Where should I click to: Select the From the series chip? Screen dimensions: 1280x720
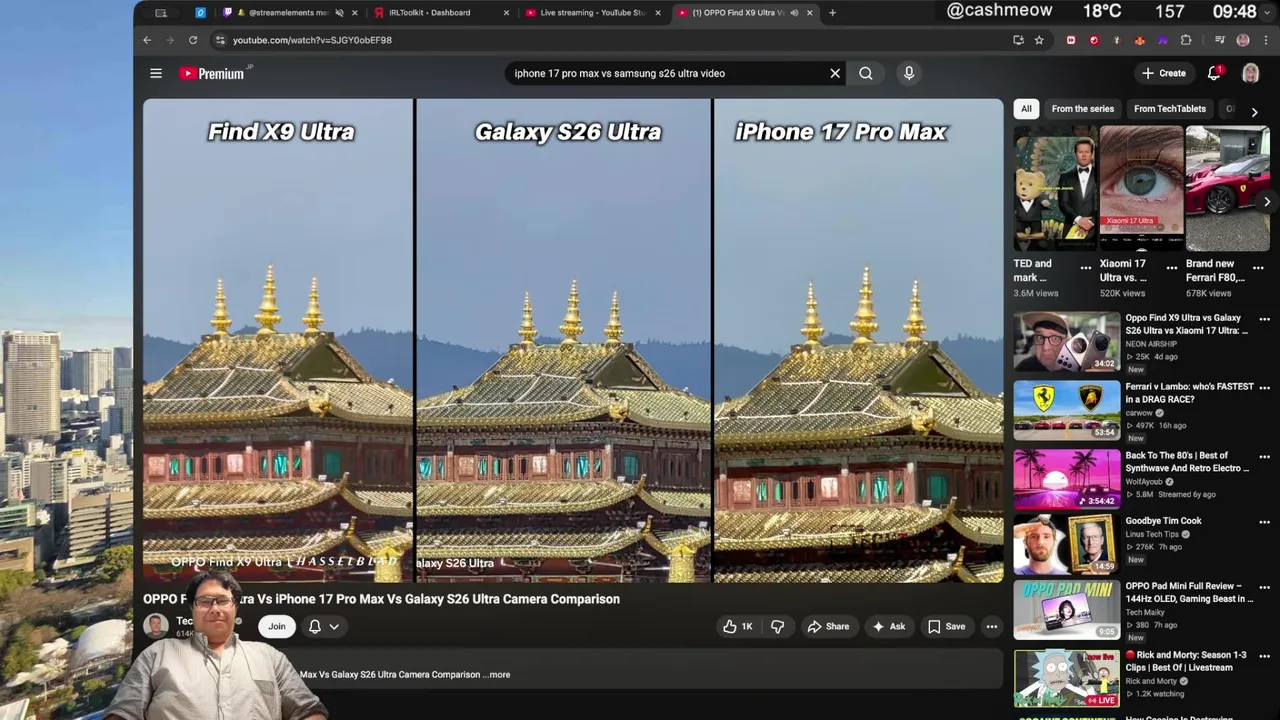tap(1082, 109)
